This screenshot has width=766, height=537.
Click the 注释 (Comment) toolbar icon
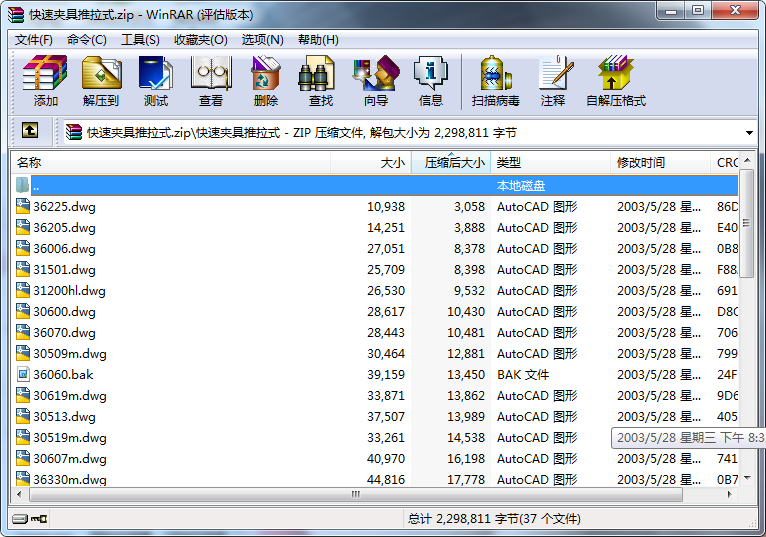point(556,73)
